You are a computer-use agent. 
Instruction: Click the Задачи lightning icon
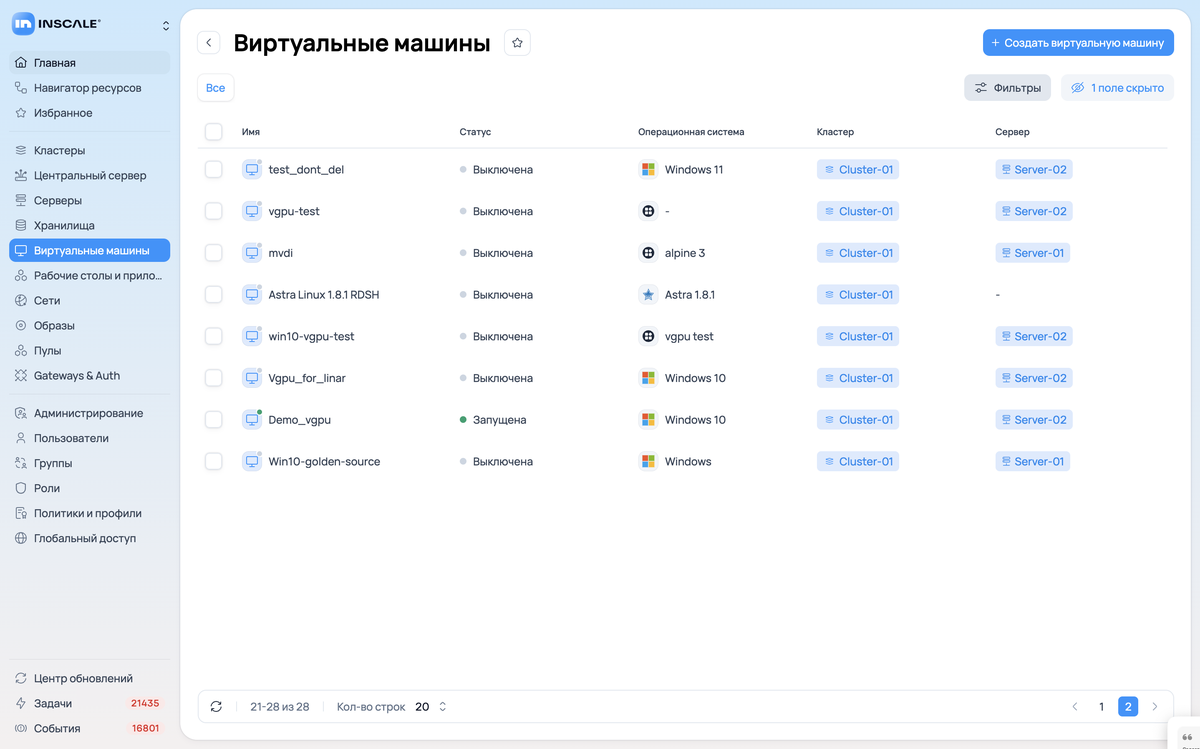pyautogui.click(x=21, y=704)
